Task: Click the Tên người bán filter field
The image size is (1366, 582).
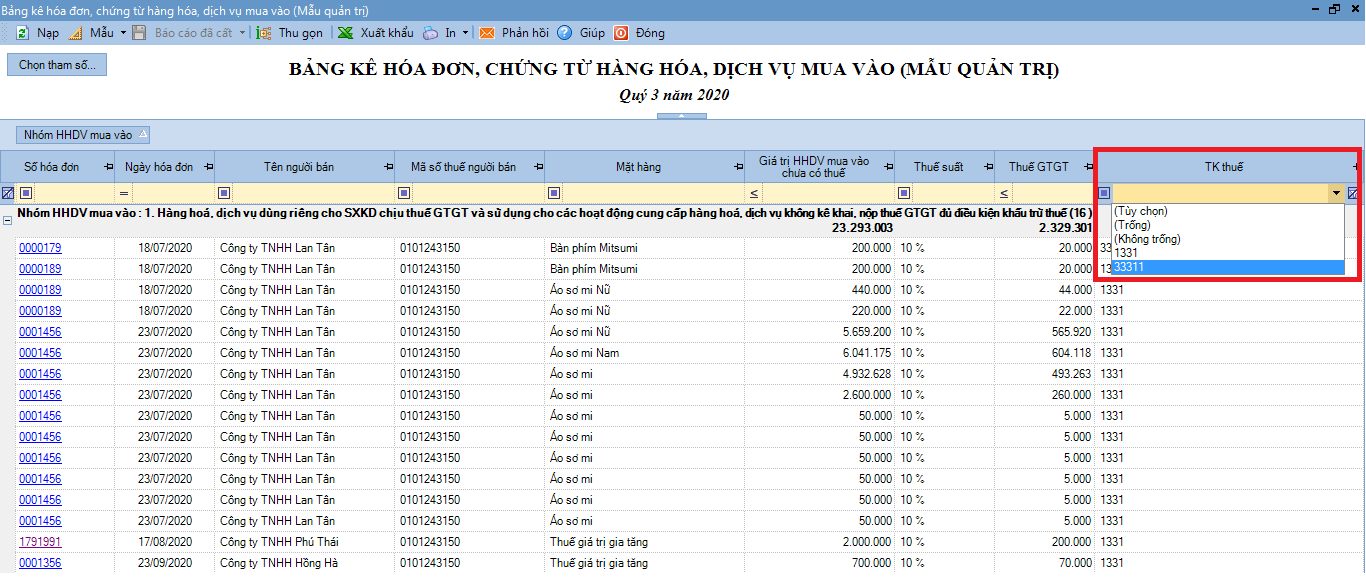Action: [x=312, y=193]
